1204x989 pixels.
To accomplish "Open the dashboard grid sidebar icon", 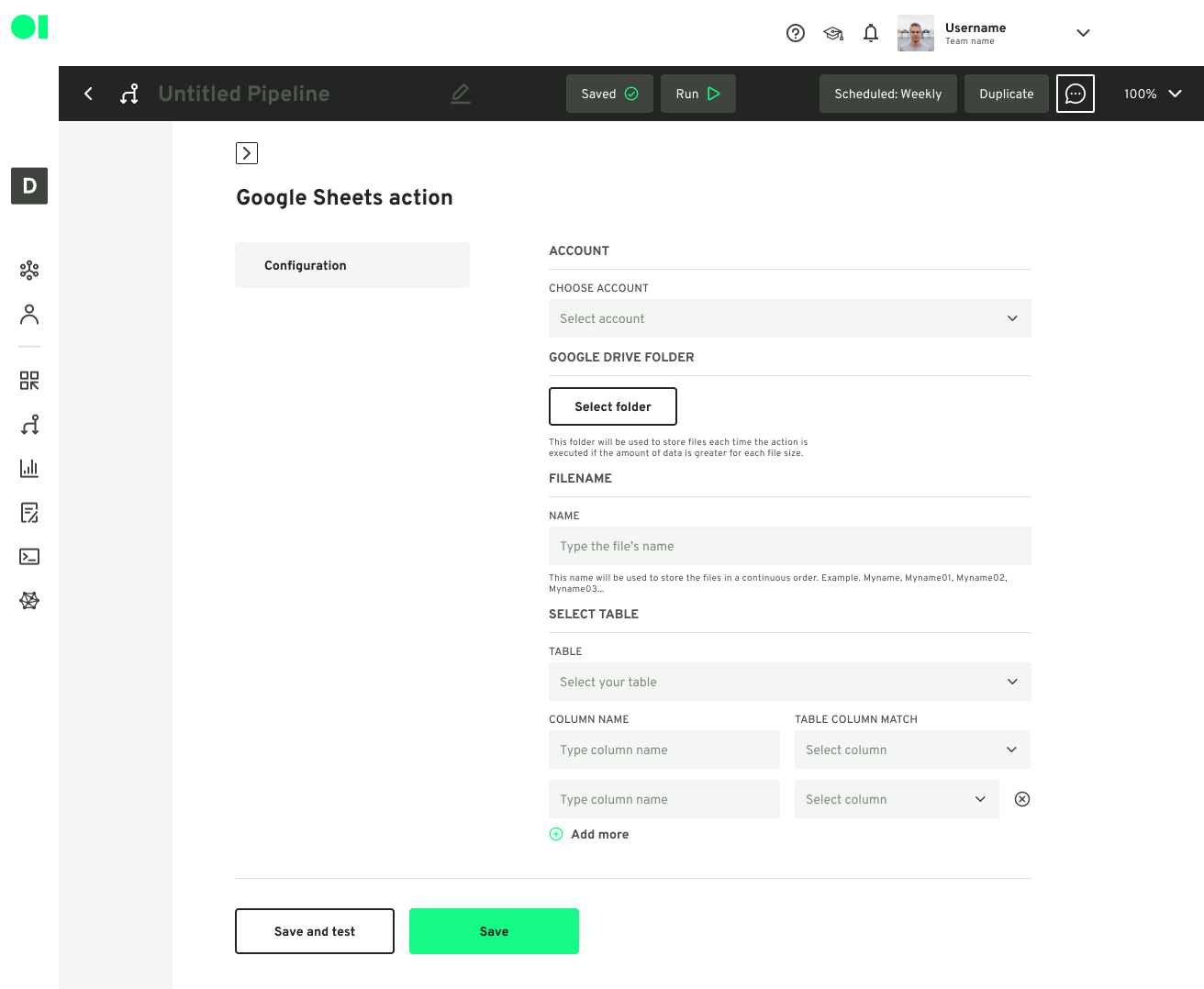I will tap(29, 381).
